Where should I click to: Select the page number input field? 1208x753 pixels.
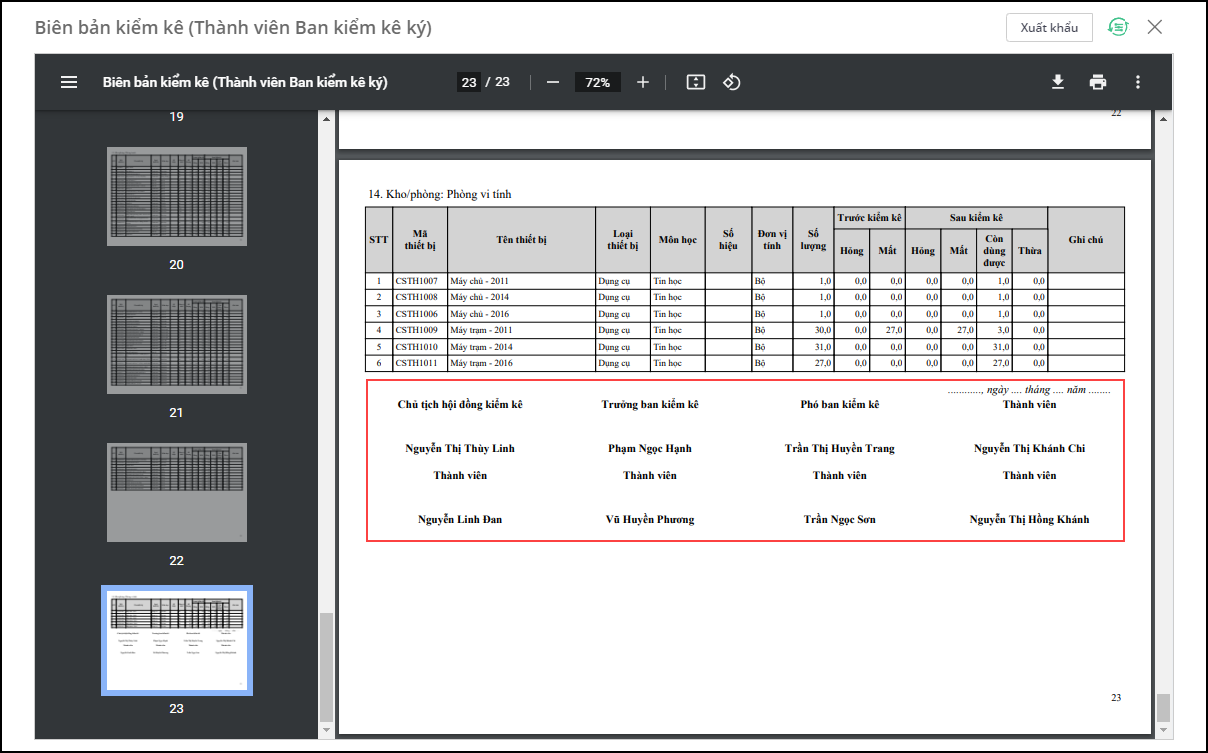tap(469, 82)
